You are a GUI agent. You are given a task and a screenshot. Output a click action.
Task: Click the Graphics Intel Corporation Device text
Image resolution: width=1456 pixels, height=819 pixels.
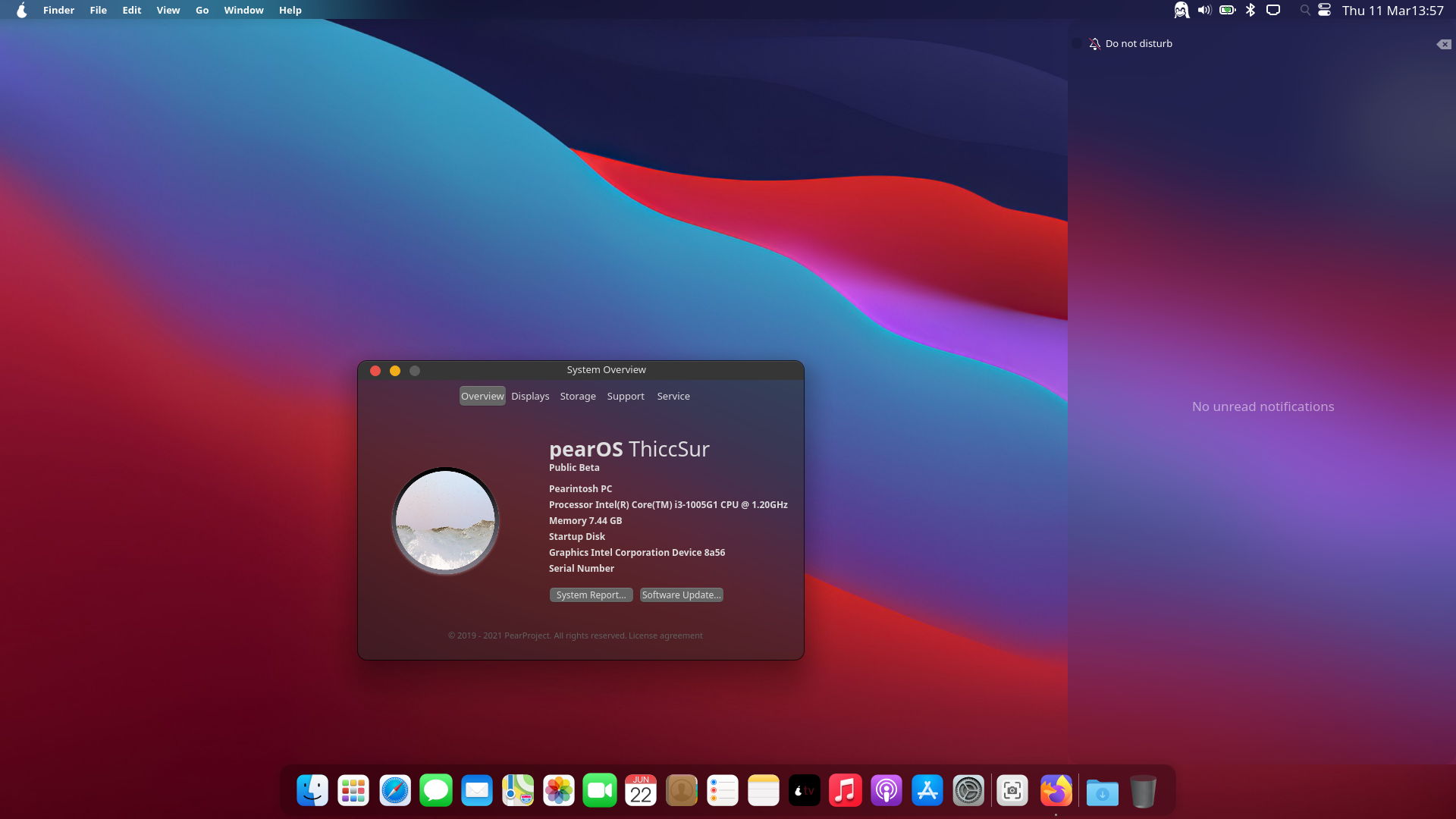coord(637,552)
